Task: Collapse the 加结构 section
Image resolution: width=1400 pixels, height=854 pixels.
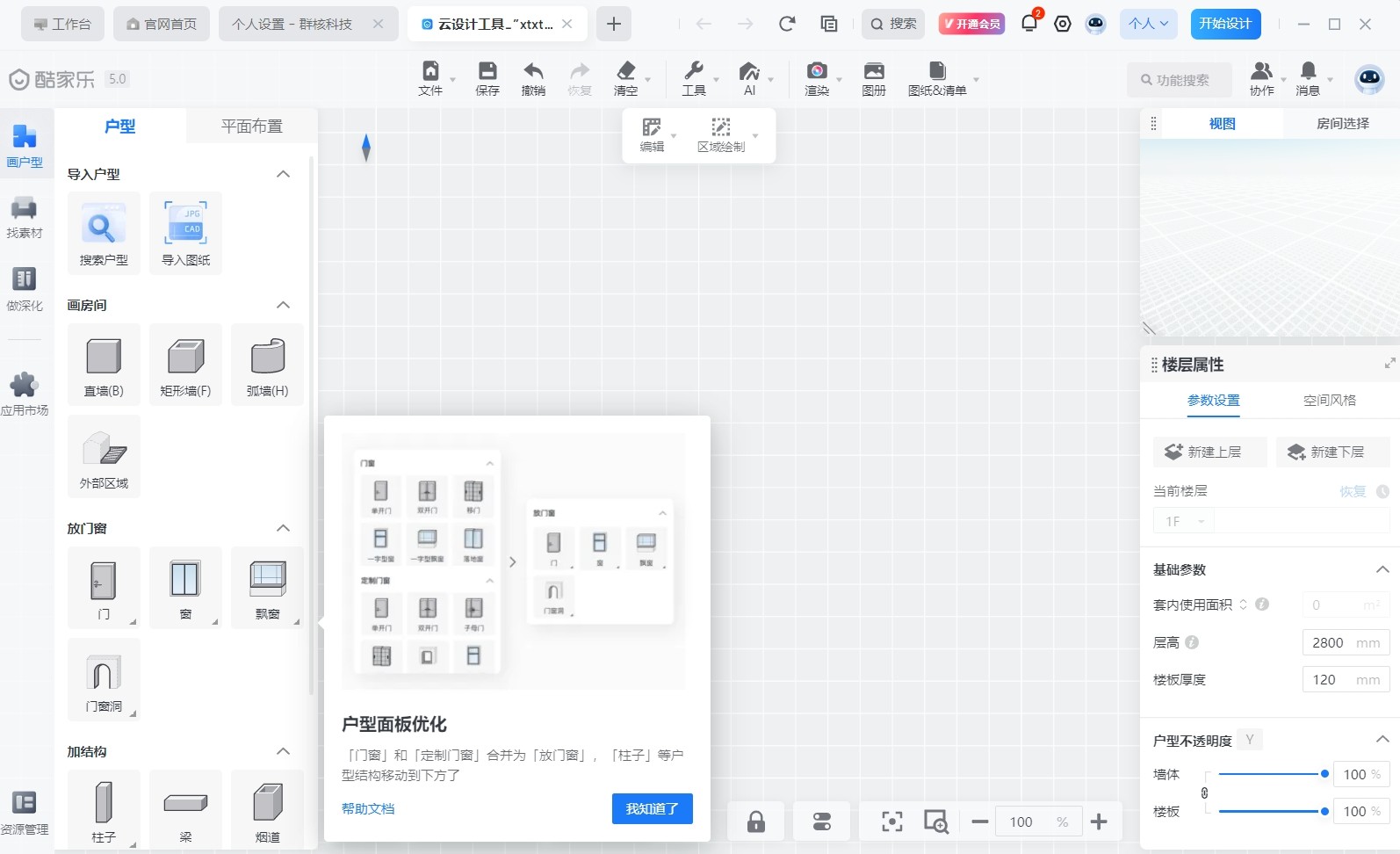Action: coord(283,751)
